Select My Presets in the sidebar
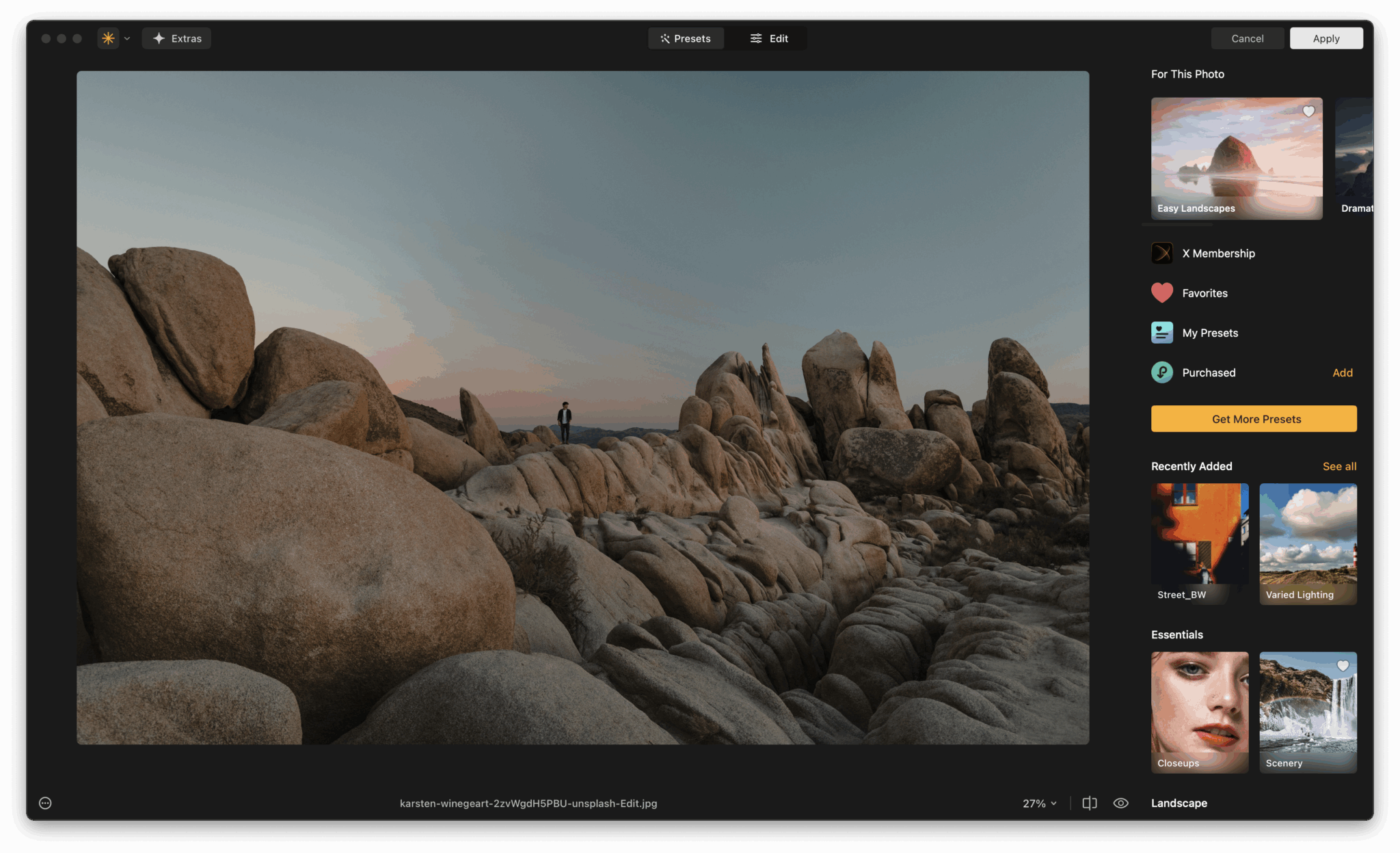 click(1210, 333)
